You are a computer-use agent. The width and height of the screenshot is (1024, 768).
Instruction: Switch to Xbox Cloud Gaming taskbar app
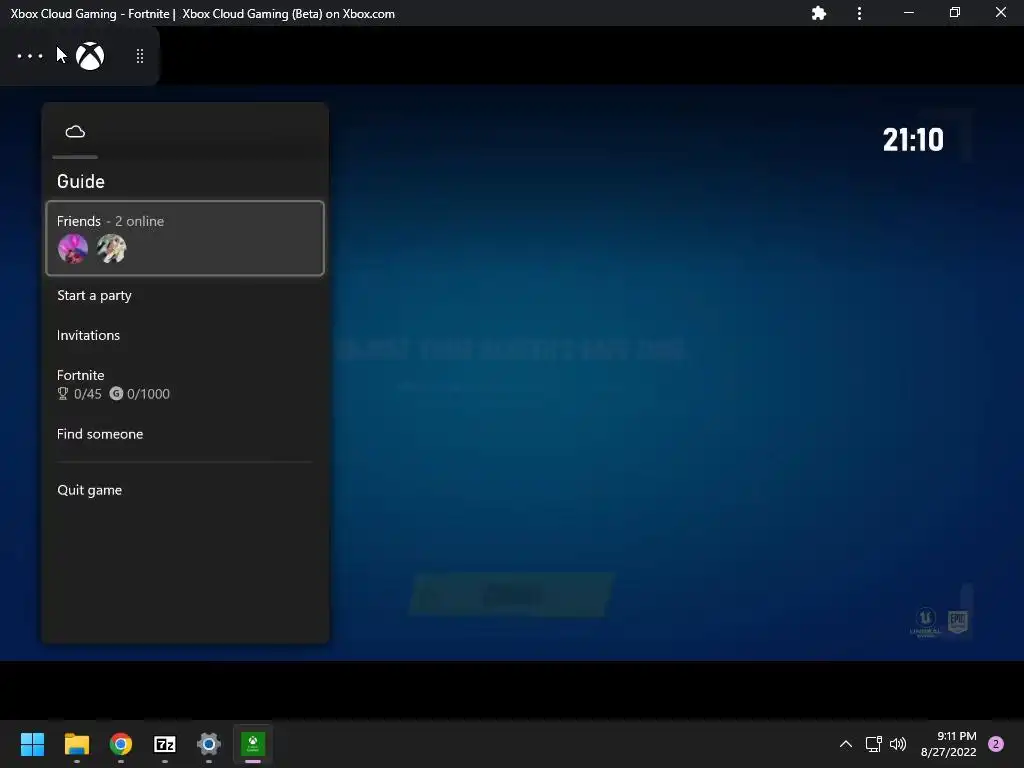tap(253, 744)
